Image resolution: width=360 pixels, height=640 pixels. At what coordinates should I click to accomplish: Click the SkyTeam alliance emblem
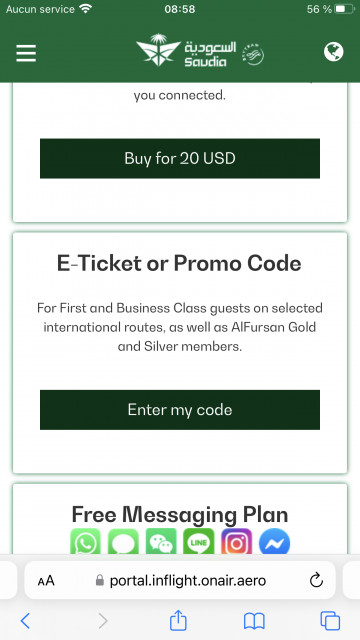tap(253, 54)
